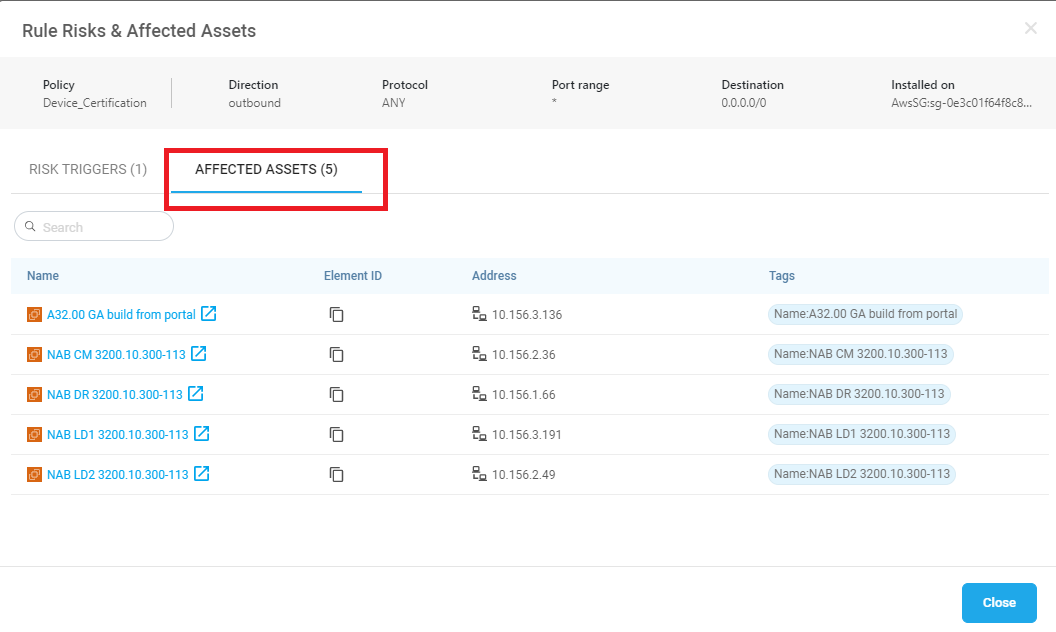The image size is (1056, 632).
Task: Click address text 10.156.1.66
Action: click(x=523, y=394)
